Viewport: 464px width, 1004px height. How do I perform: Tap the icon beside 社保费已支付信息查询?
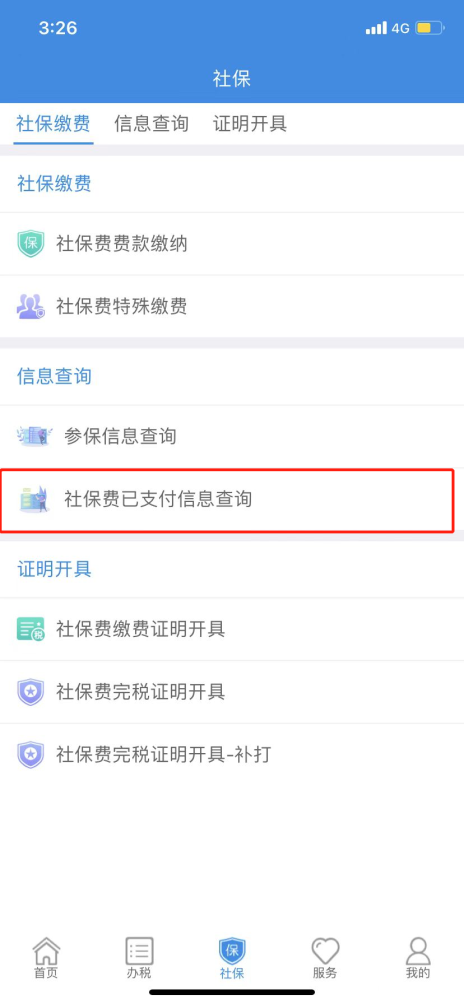34,499
